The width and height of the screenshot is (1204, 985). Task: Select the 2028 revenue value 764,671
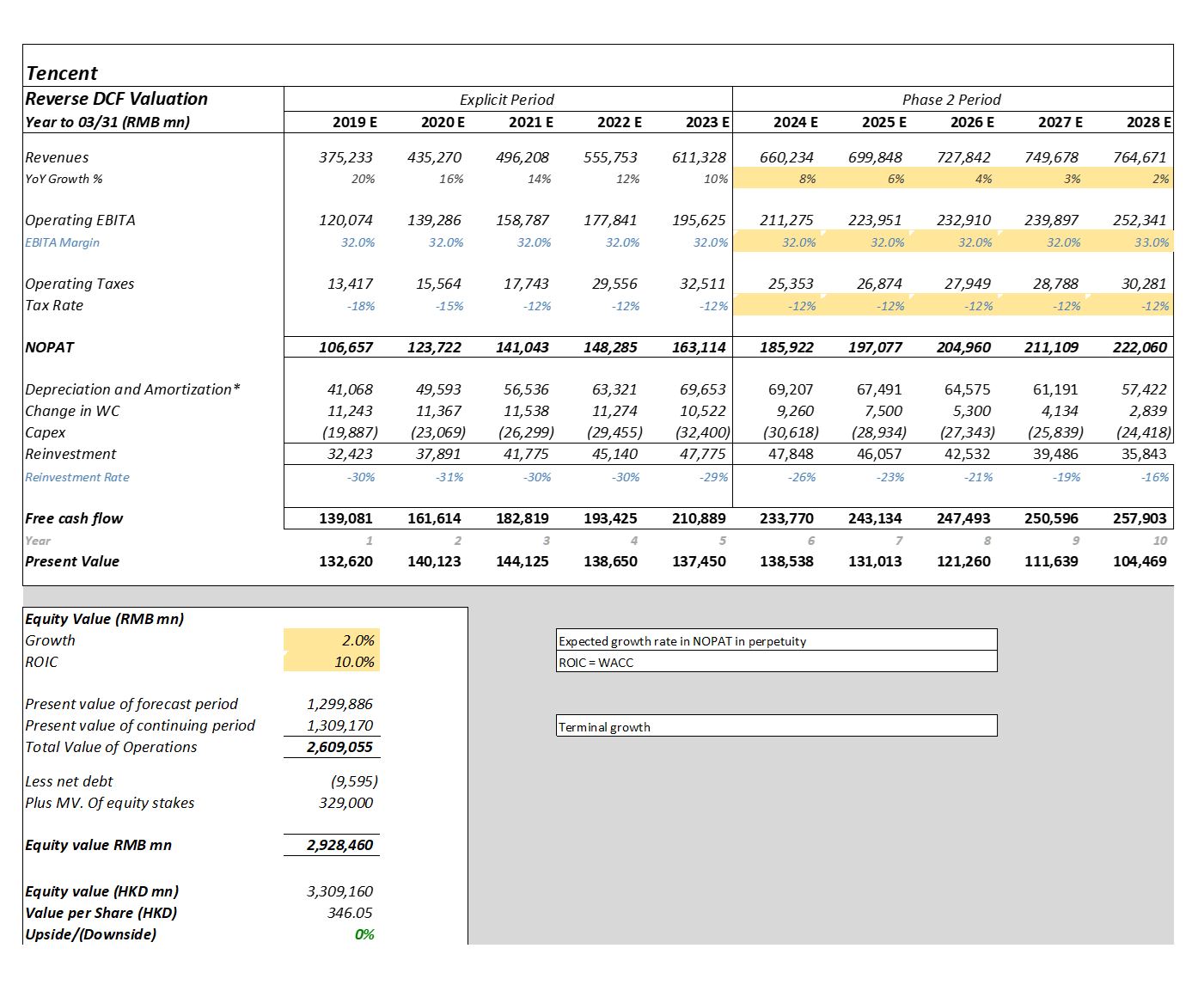[1140, 157]
